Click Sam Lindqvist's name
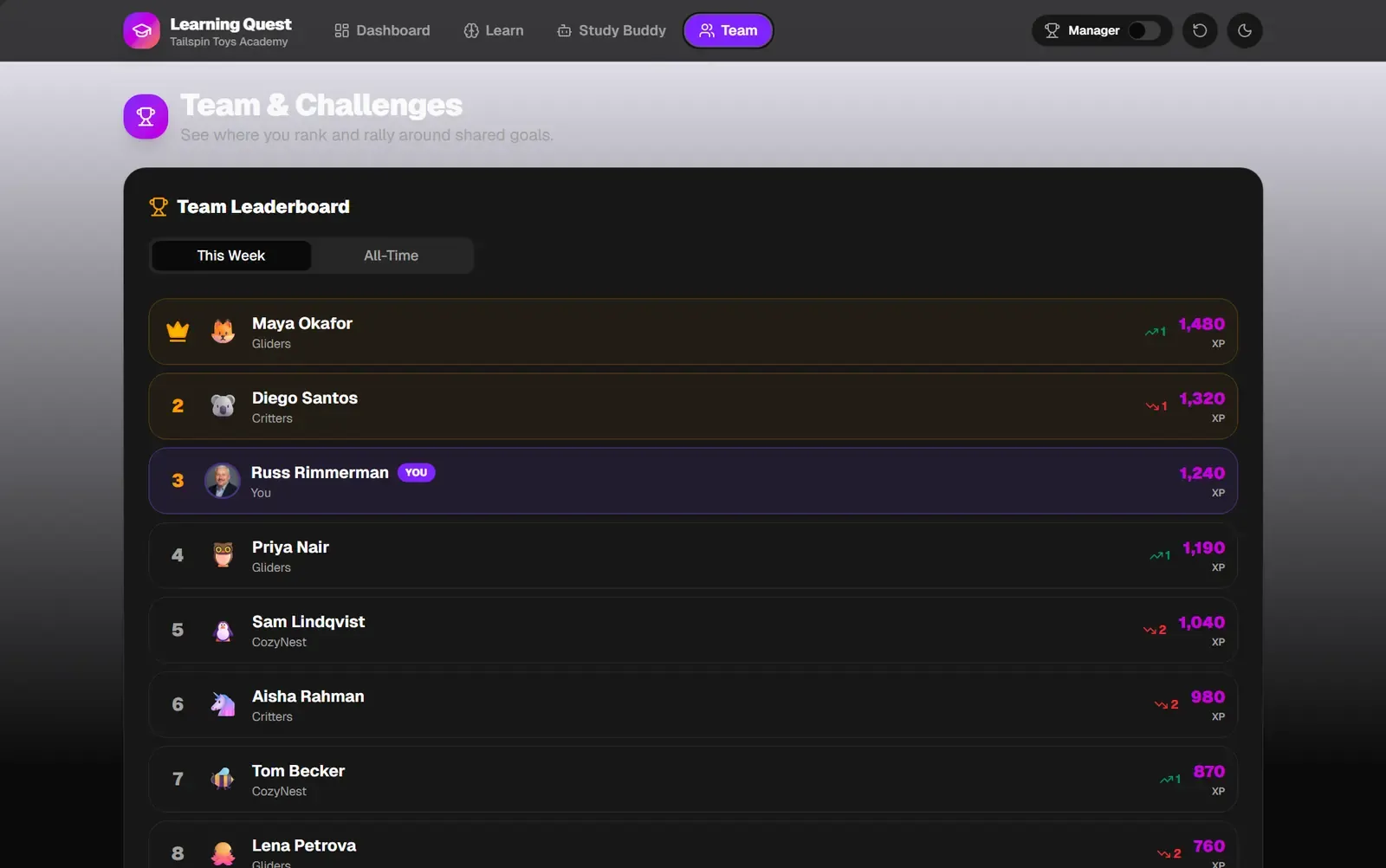Image resolution: width=1386 pixels, height=868 pixels. coord(308,621)
